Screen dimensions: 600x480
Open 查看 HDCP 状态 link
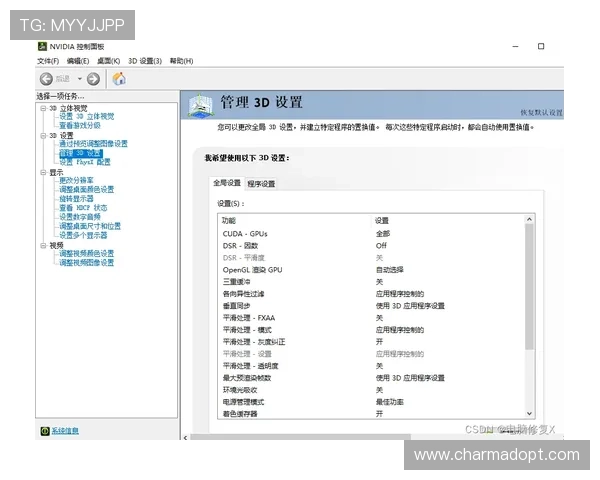(83, 208)
